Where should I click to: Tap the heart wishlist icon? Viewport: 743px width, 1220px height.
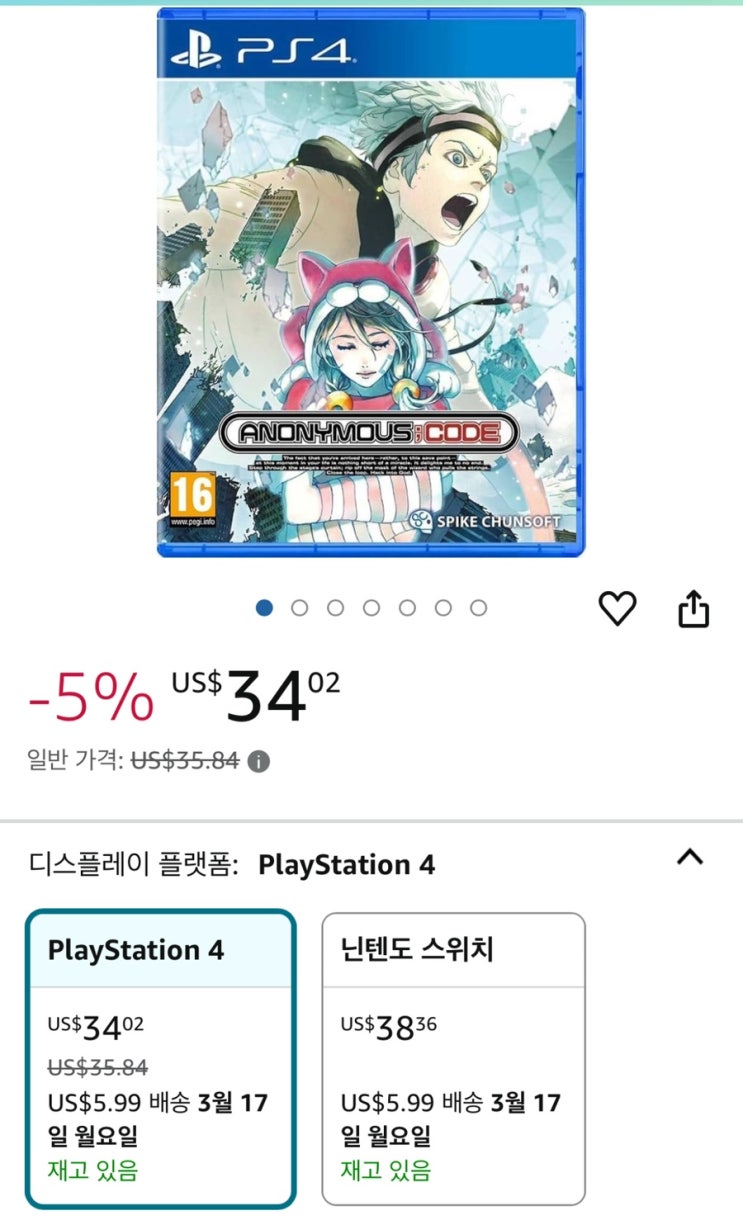tap(617, 608)
